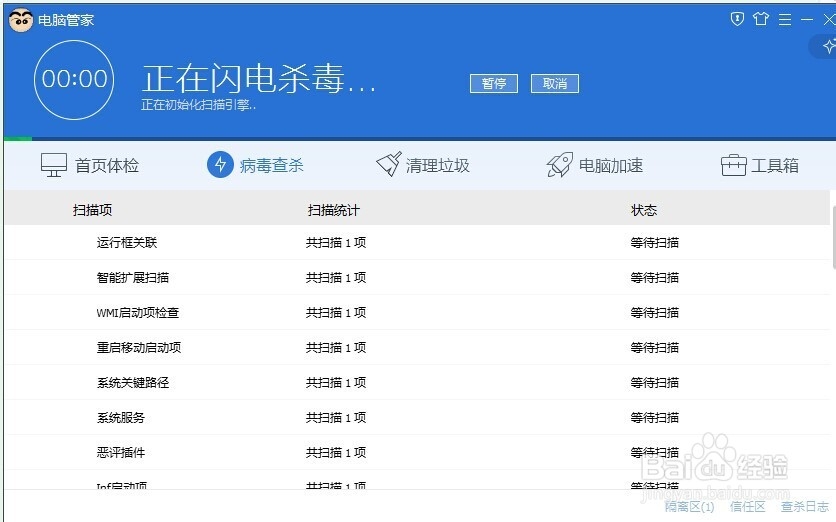Select the 电脑加速 tab
This screenshot has width=836, height=522.
coord(594,165)
